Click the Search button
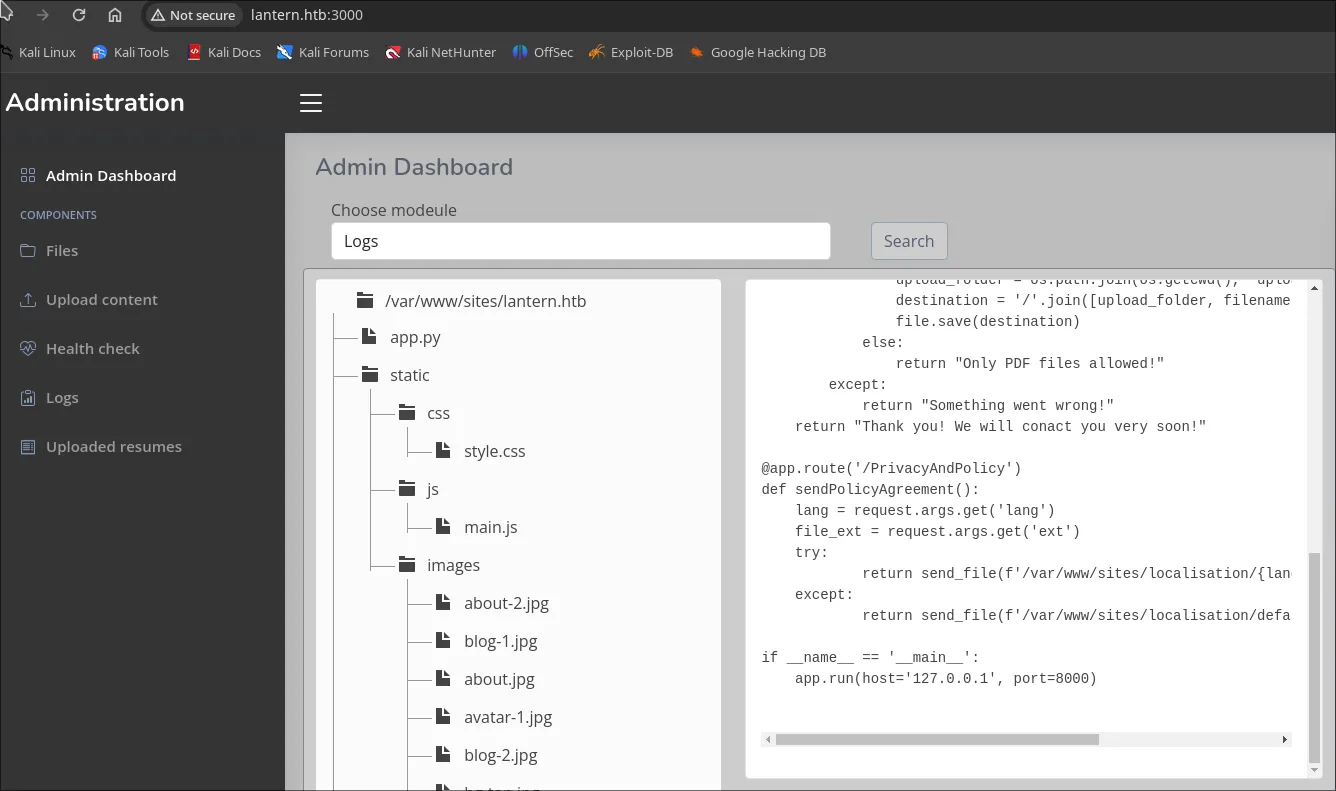1336x791 pixels. point(909,241)
